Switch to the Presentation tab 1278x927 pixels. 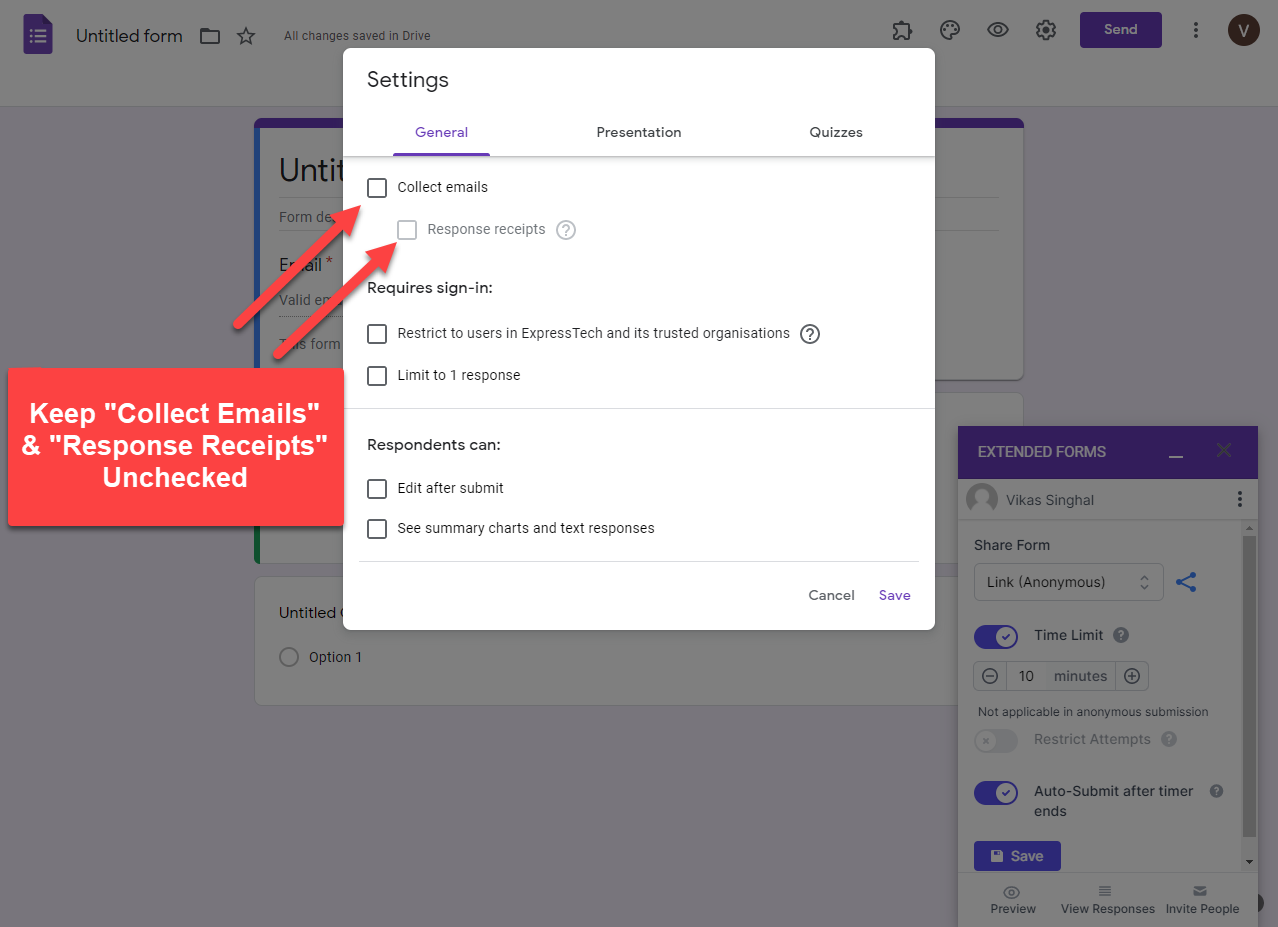[638, 132]
